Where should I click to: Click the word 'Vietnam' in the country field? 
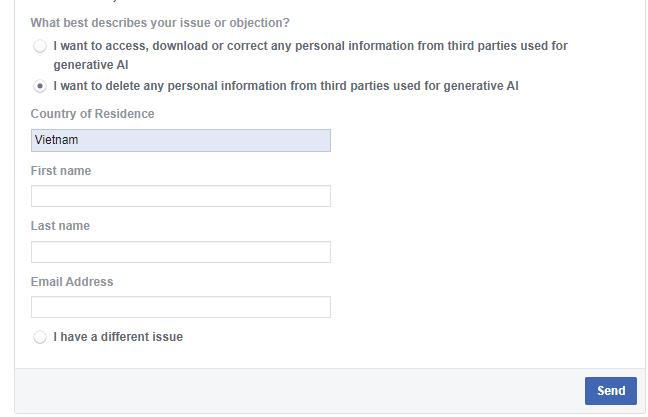[56, 140]
